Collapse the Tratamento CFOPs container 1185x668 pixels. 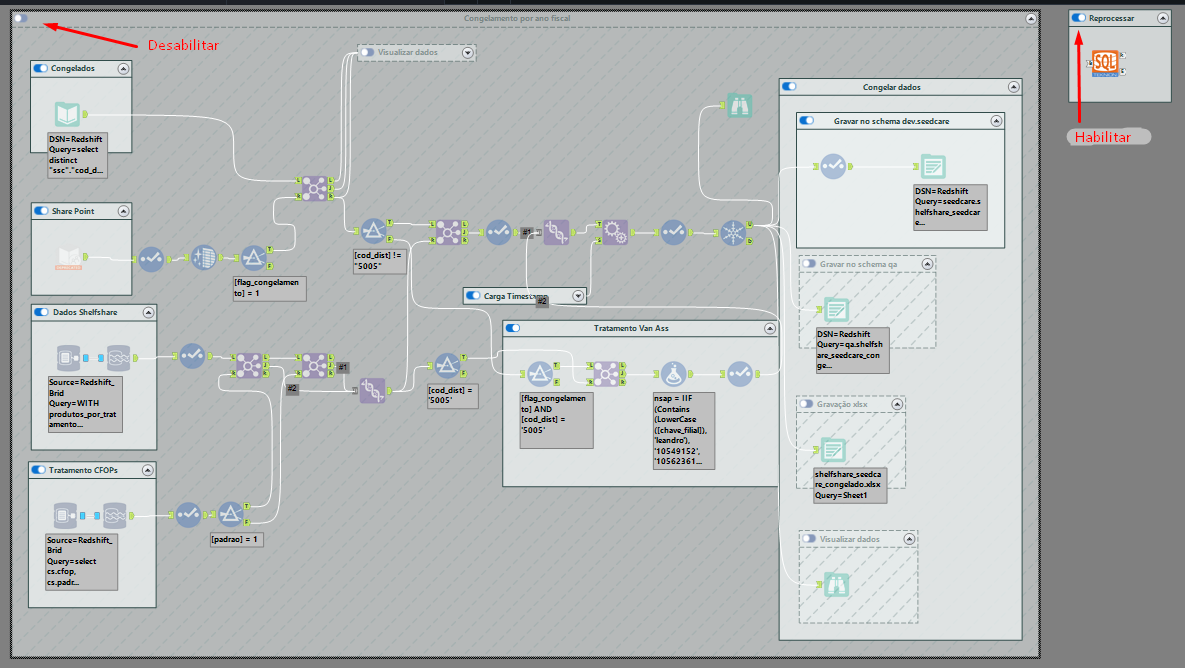[147, 470]
